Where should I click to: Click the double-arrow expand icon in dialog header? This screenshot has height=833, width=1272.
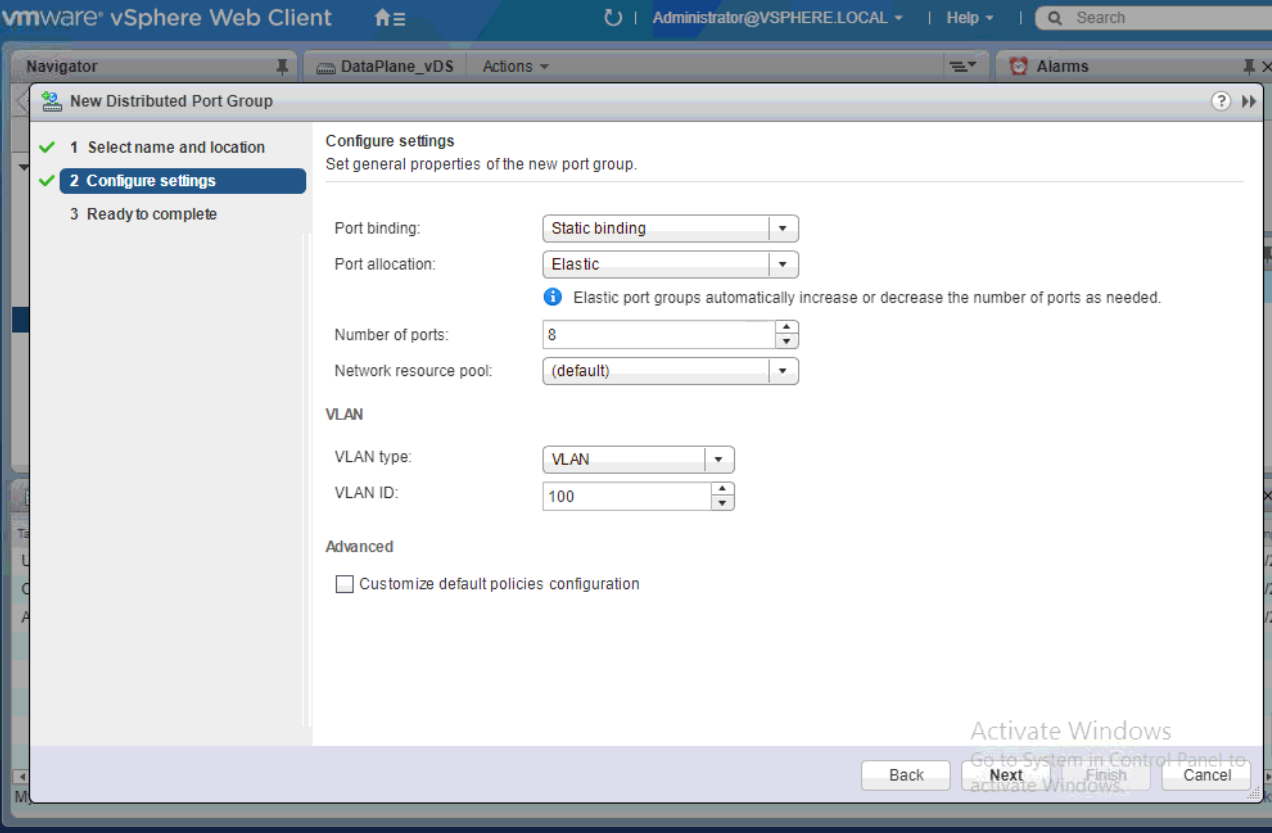(1248, 101)
